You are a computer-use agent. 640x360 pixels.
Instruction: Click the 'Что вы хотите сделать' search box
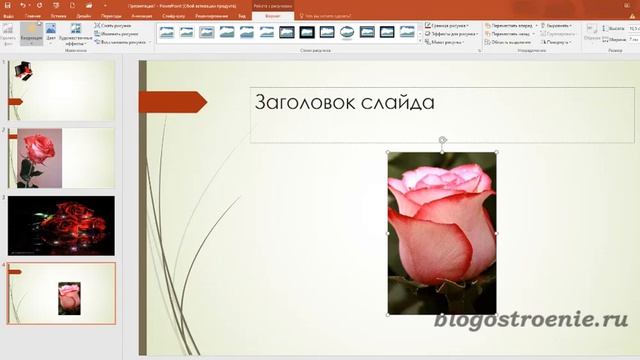tap(325, 16)
